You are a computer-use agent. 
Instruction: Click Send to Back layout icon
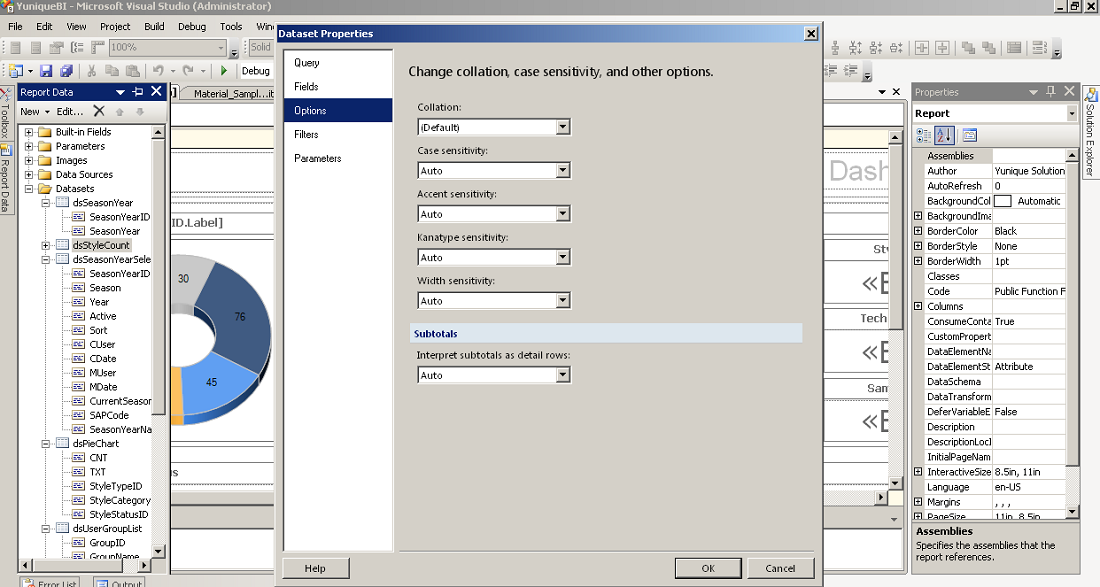(989, 48)
